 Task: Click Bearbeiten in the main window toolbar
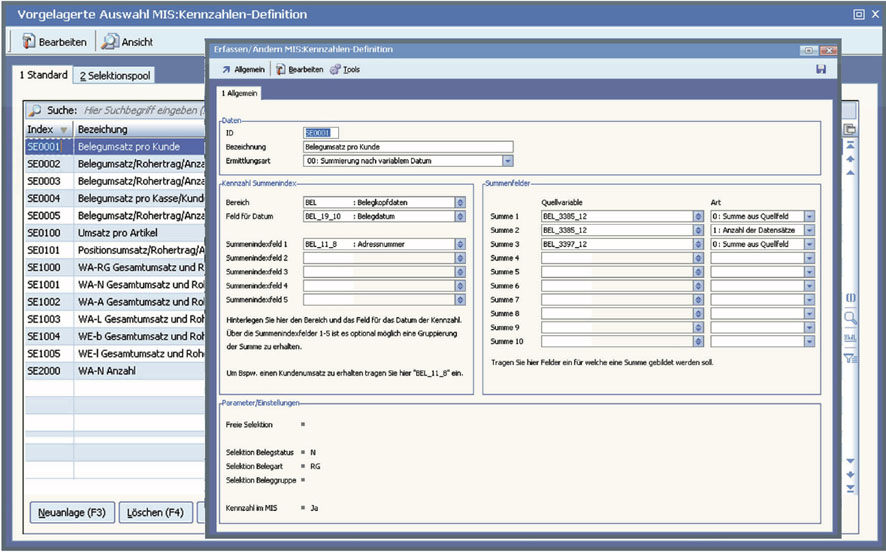59,42
